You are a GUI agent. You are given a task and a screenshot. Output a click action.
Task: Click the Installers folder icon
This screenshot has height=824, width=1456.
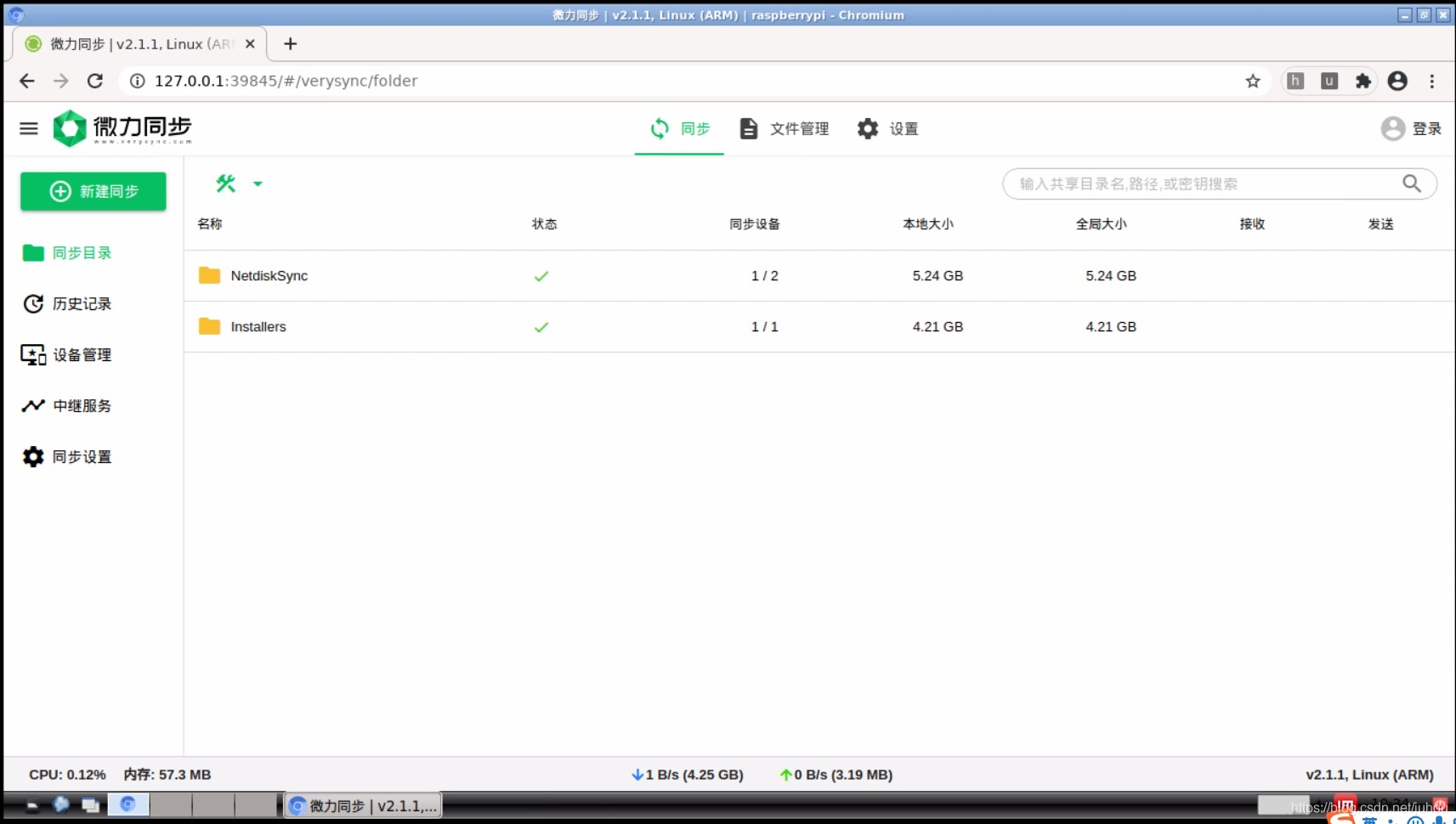click(209, 326)
